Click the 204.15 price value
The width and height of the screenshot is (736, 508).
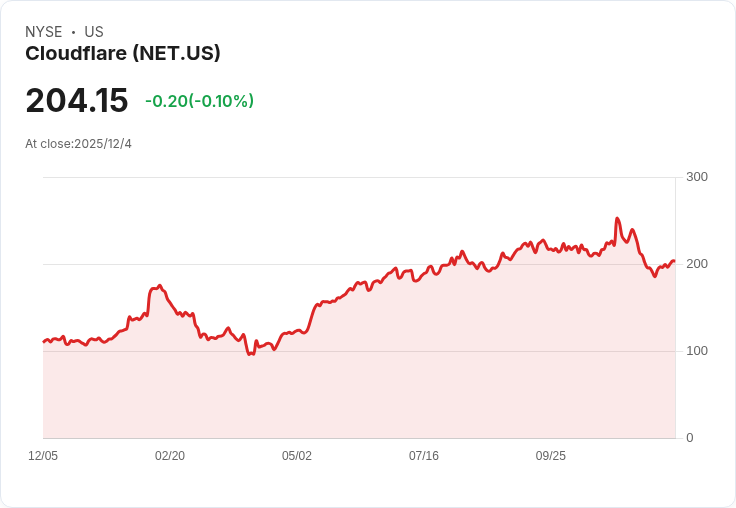77,101
